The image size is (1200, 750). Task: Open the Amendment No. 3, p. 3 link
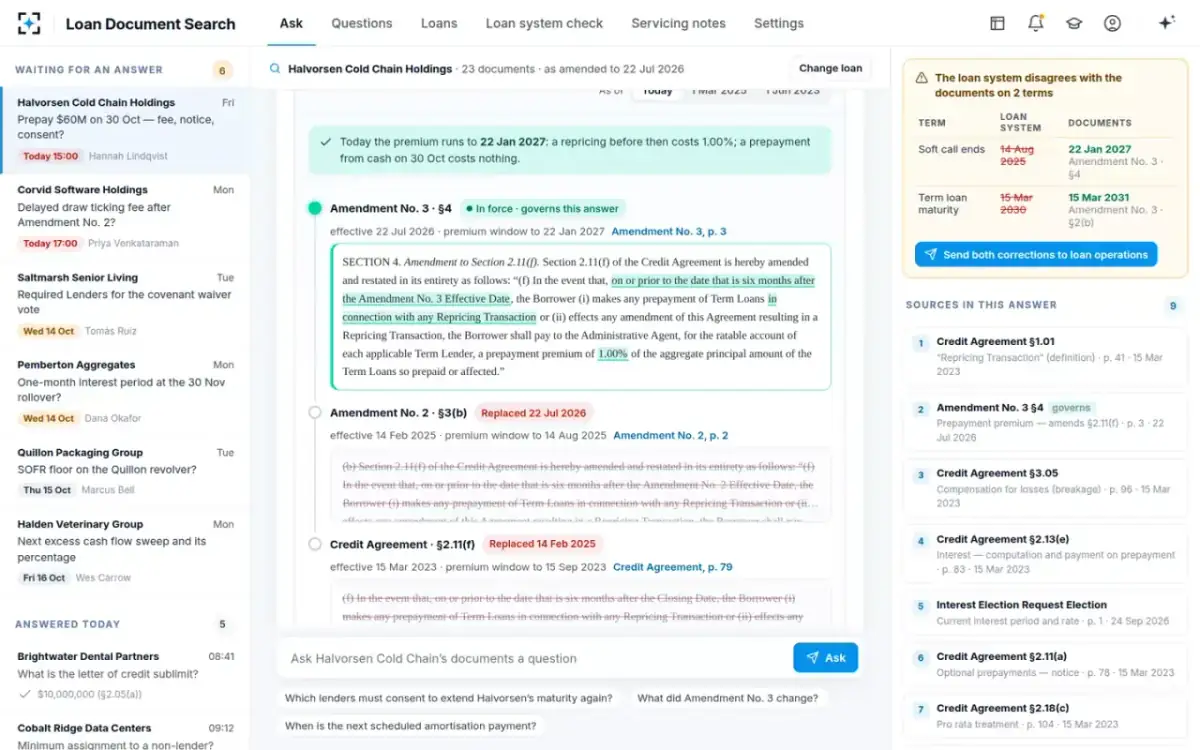[669, 231]
